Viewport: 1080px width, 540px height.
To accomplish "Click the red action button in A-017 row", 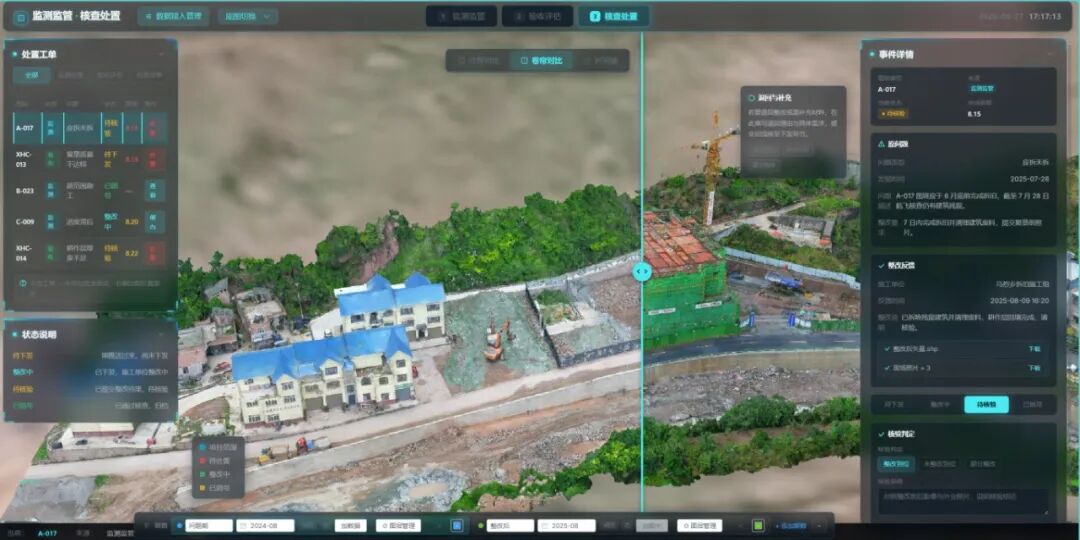I will [154, 128].
